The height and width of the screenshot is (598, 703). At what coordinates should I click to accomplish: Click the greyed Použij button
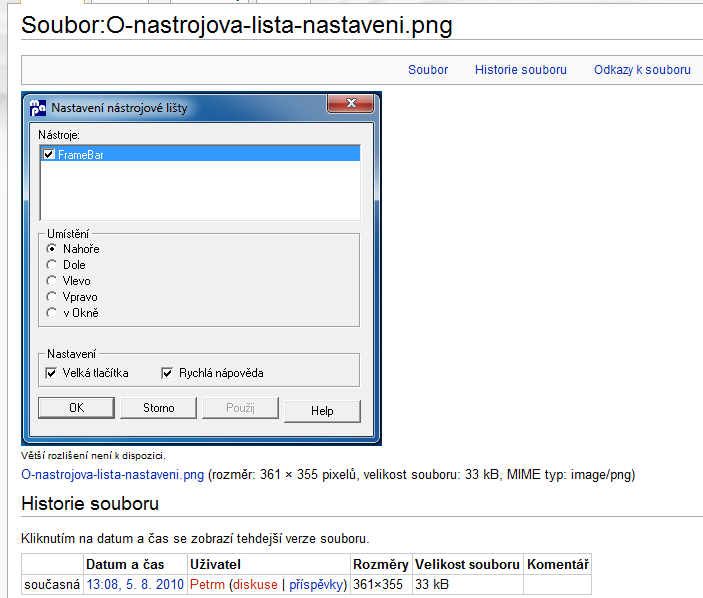click(x=240, y=407)
